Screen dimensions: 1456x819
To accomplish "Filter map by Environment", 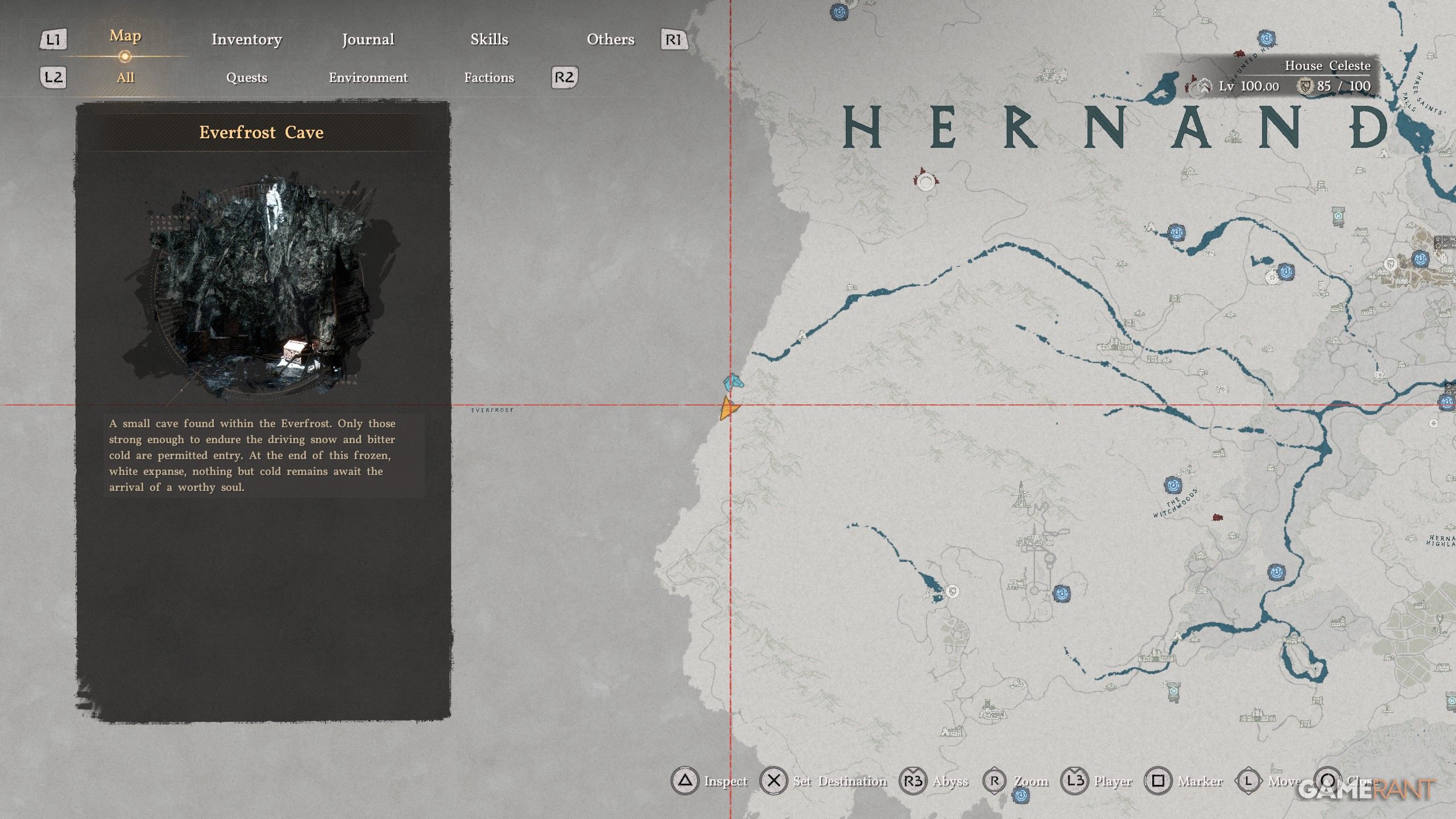I will tap(368, 77).
